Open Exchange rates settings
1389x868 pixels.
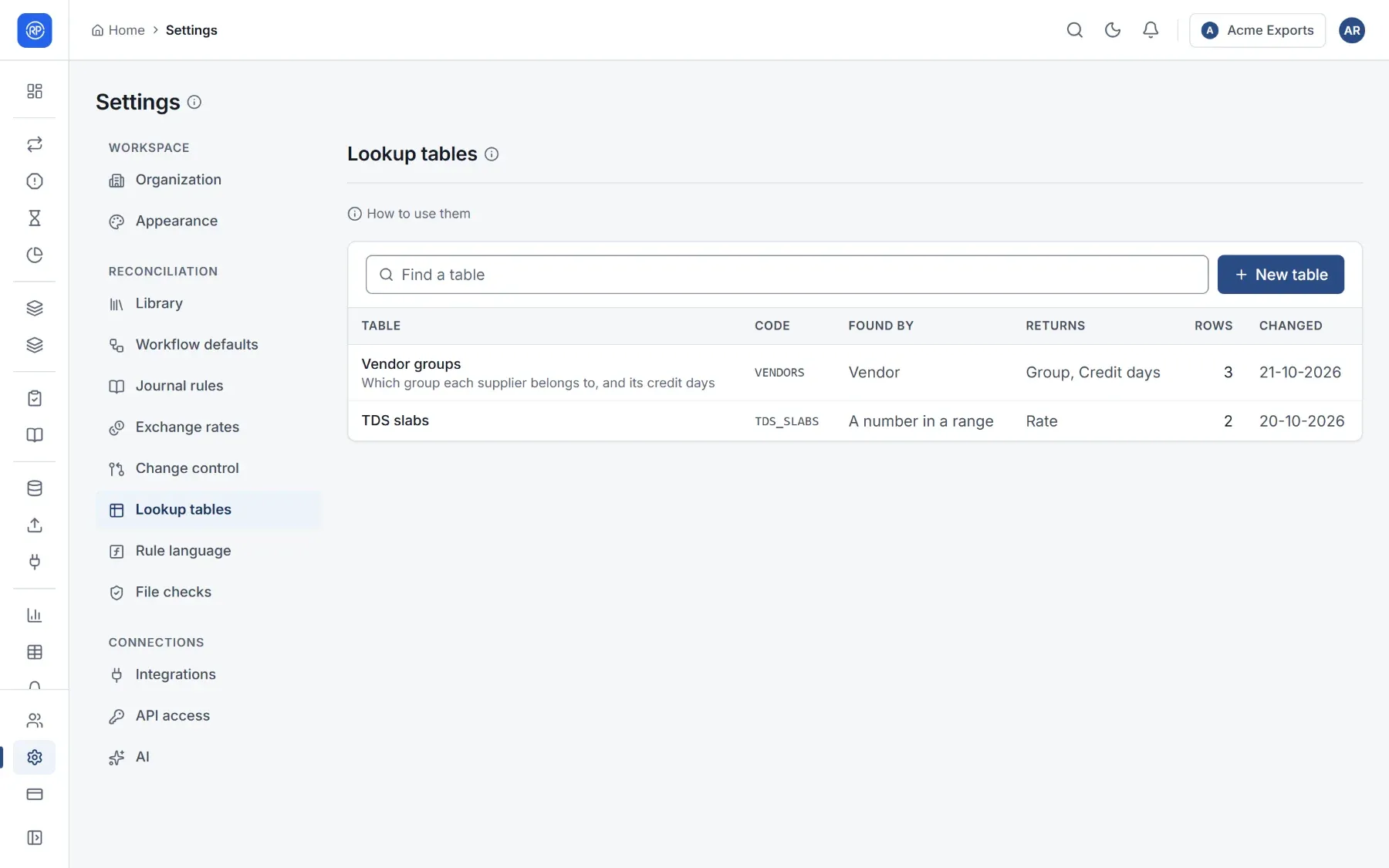tap(208, 427)
